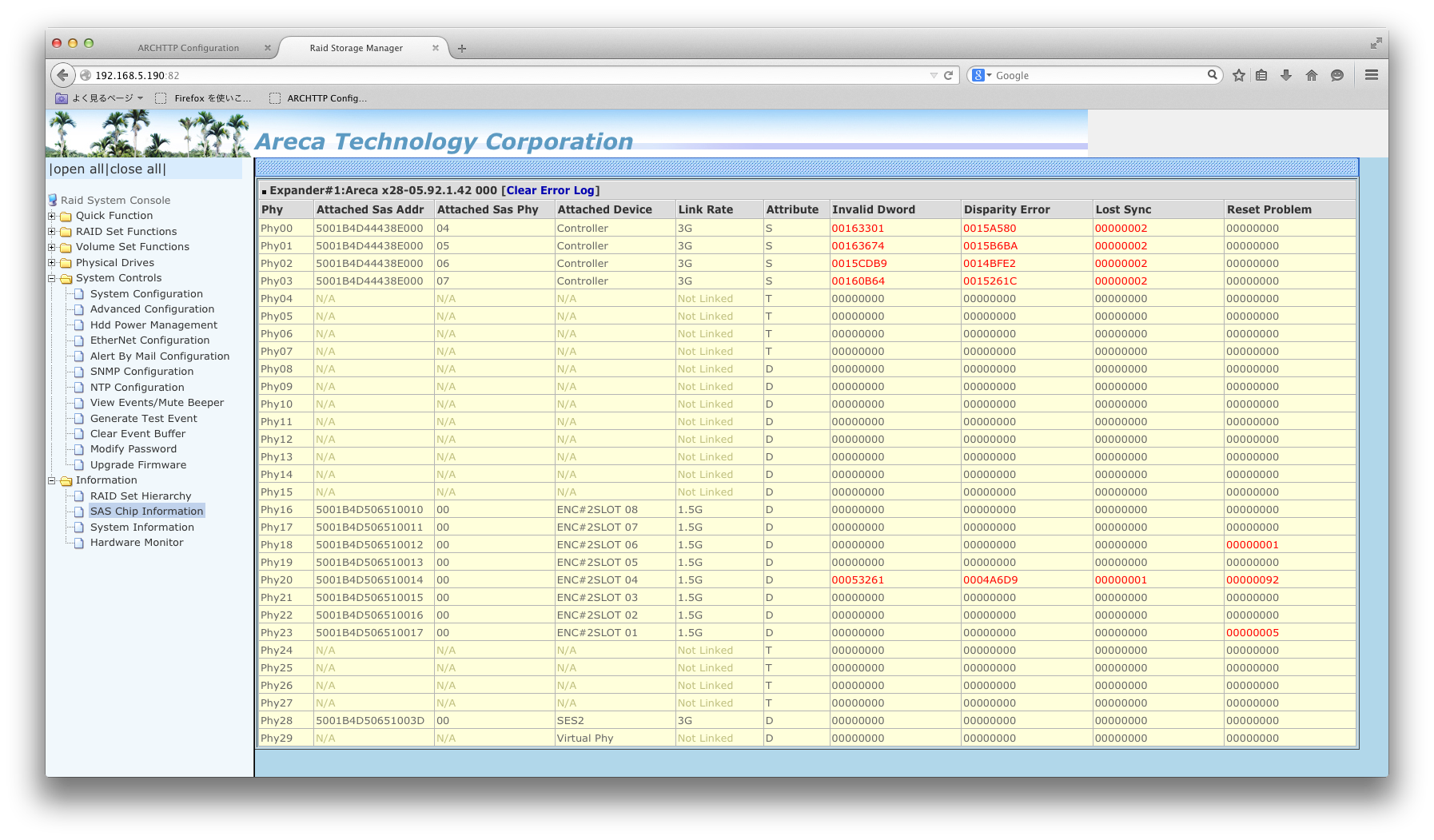Viewport: 1434px width, 840px height.
Task: Open the bookmarks list icon
Action: 1262,75
